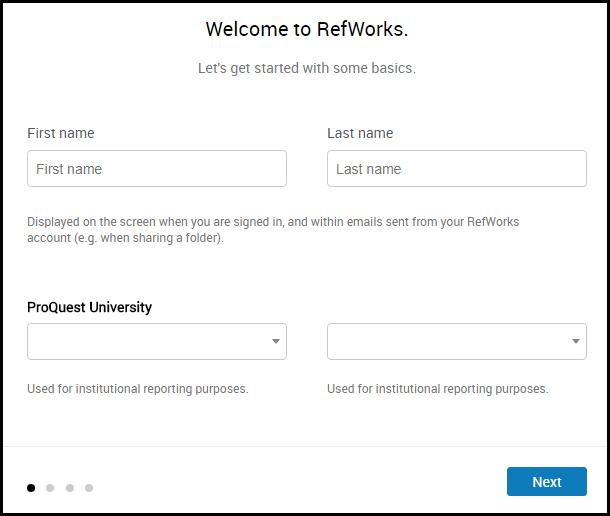Click the "Welcome to RefWorks." title
The image size is (610, 516).
[x=306, y=29]
